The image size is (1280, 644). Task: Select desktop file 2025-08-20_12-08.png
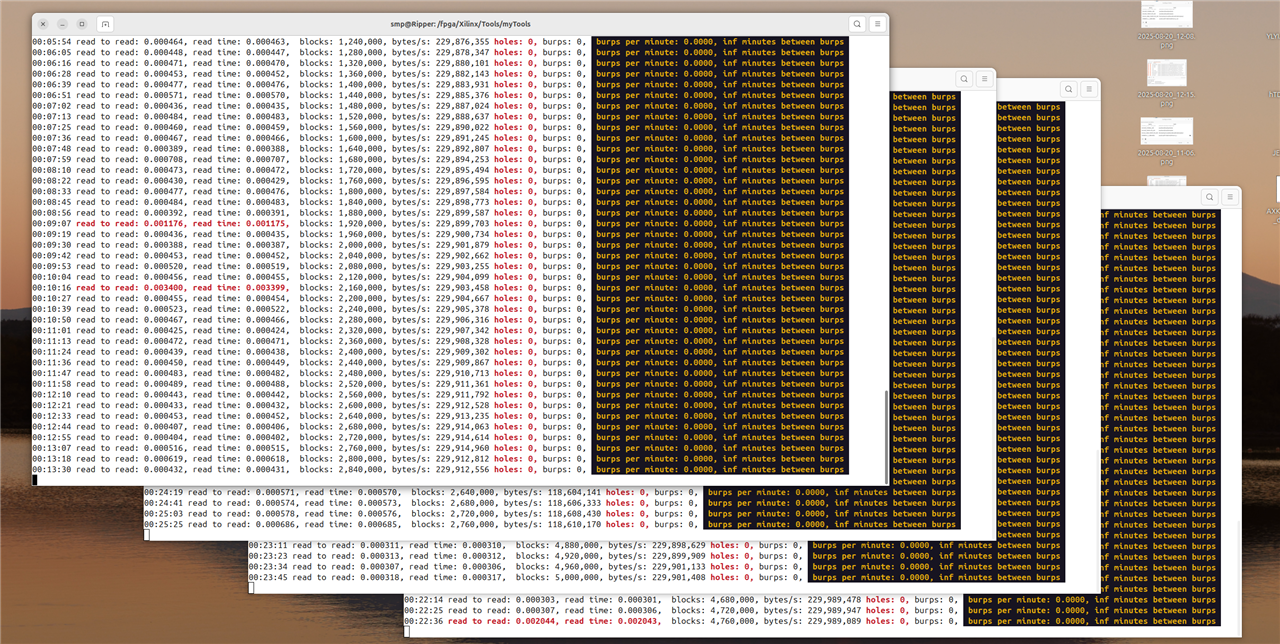(x=1167, y=23)
